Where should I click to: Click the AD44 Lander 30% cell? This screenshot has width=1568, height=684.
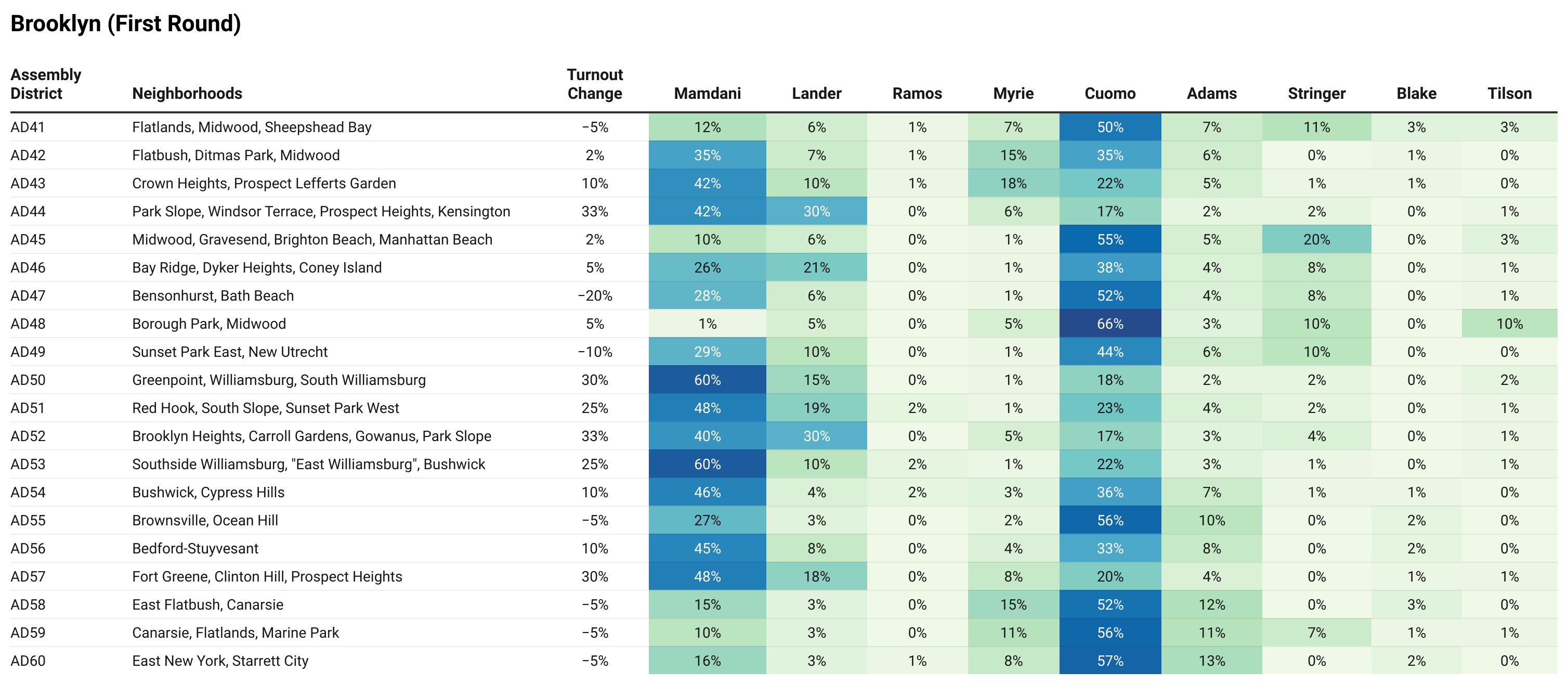(x=816, y=211)
